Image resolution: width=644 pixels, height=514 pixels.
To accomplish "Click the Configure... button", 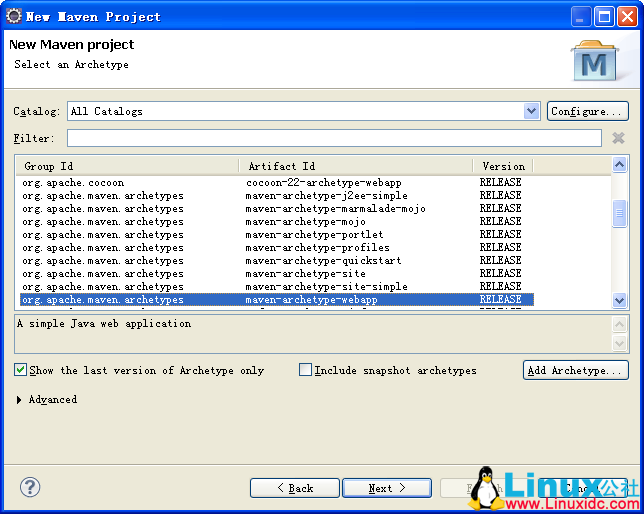I will (x=587, y=111).
